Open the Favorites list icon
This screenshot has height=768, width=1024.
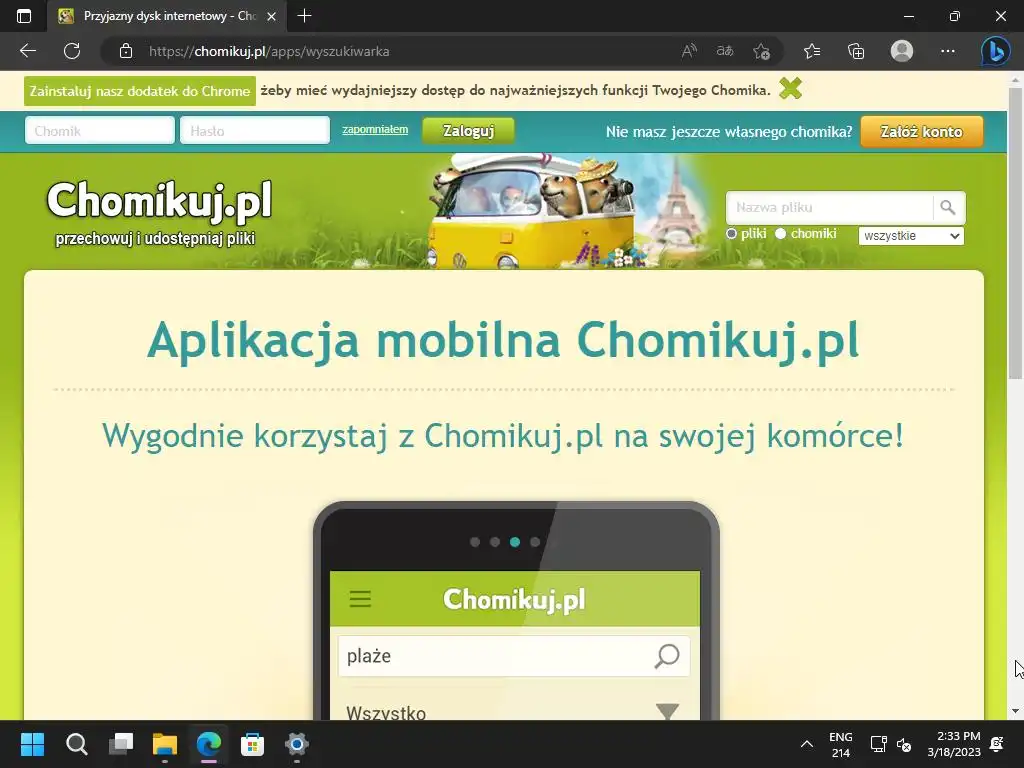tap(812, 51)
